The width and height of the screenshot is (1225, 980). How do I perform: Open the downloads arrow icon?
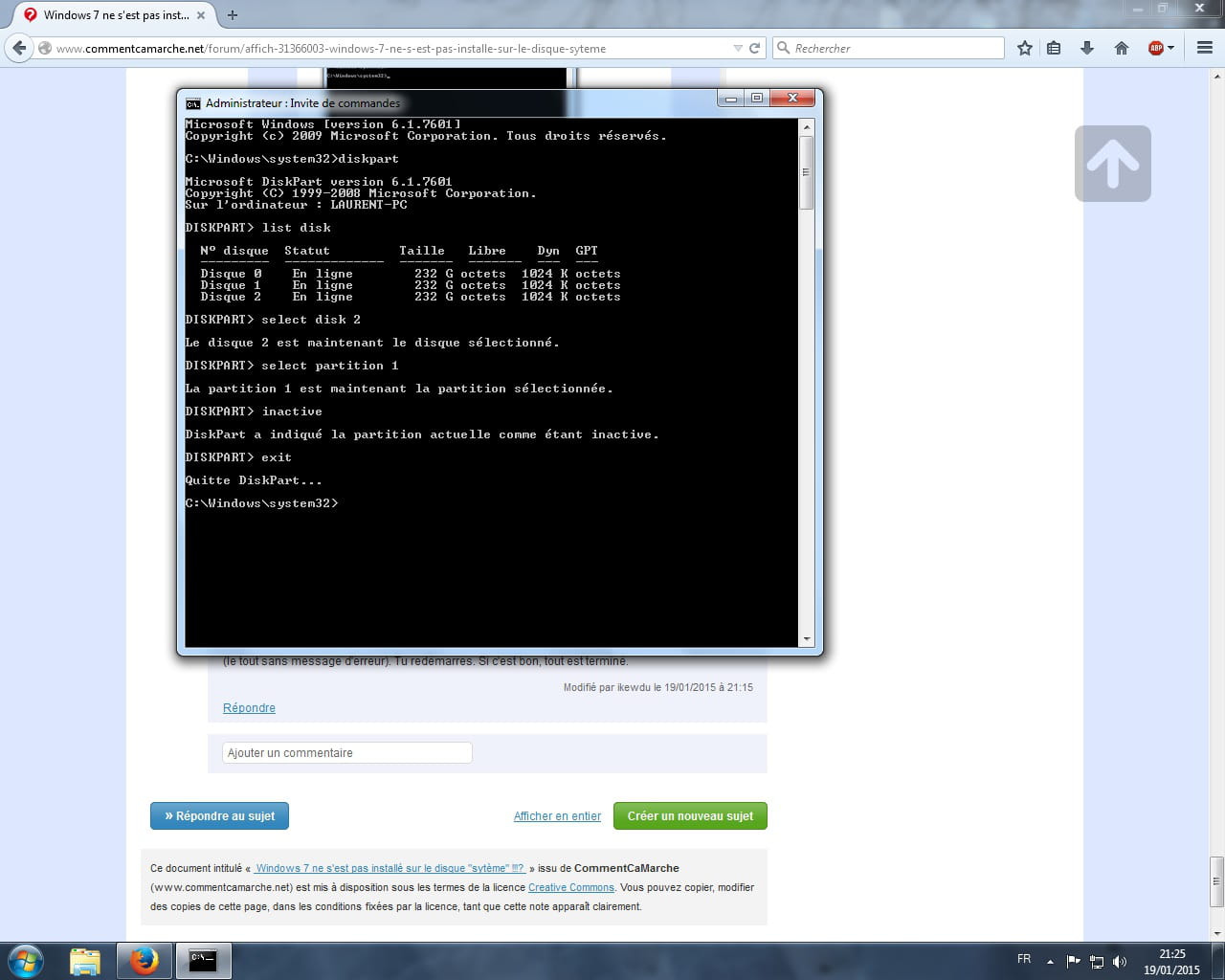[1087, 48]
